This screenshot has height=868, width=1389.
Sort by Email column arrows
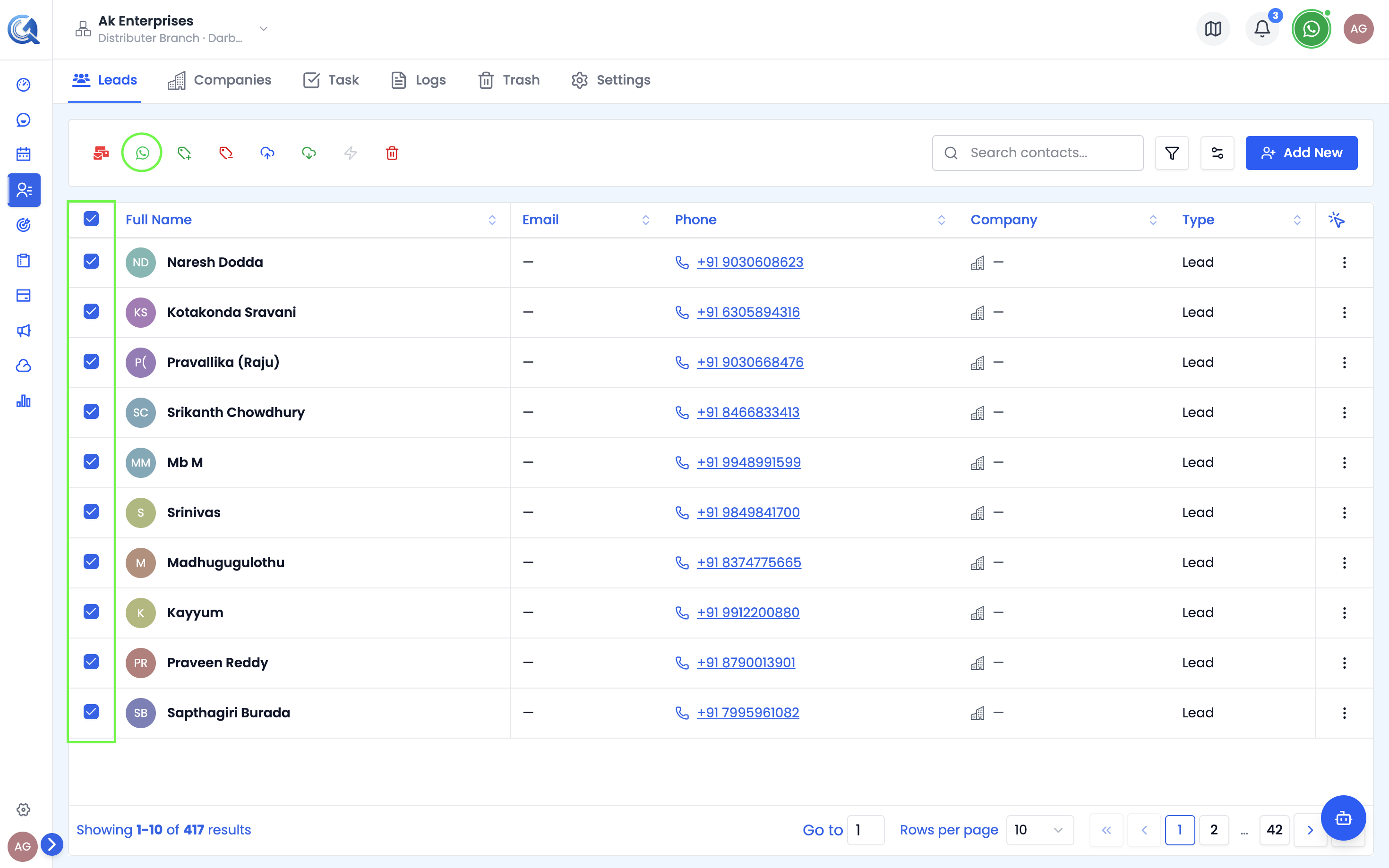coord(645,220)
